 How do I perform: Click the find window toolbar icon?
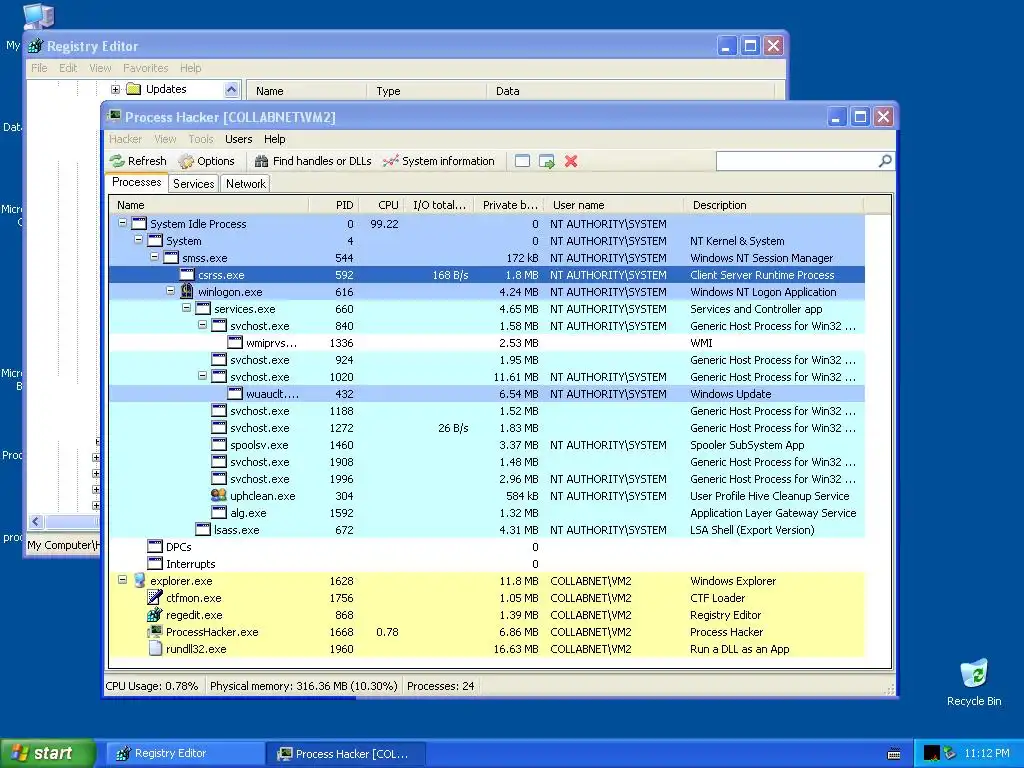click(522, 161)
